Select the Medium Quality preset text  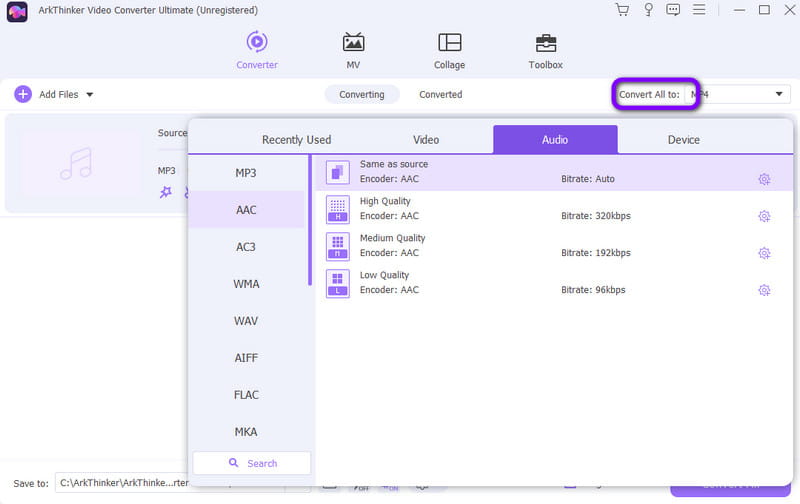click(x=392, y=238)
